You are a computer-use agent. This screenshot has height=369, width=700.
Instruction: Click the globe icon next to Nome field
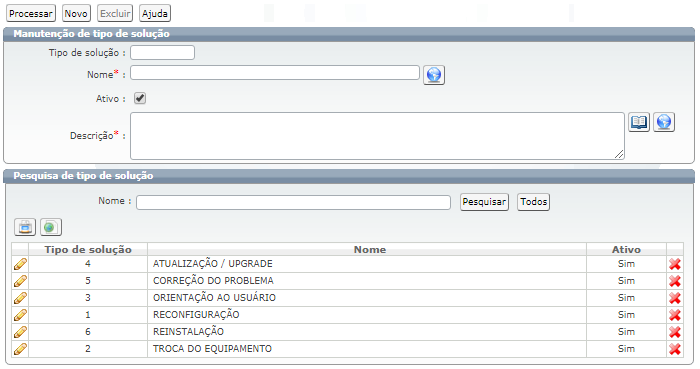tap(434, 75)
